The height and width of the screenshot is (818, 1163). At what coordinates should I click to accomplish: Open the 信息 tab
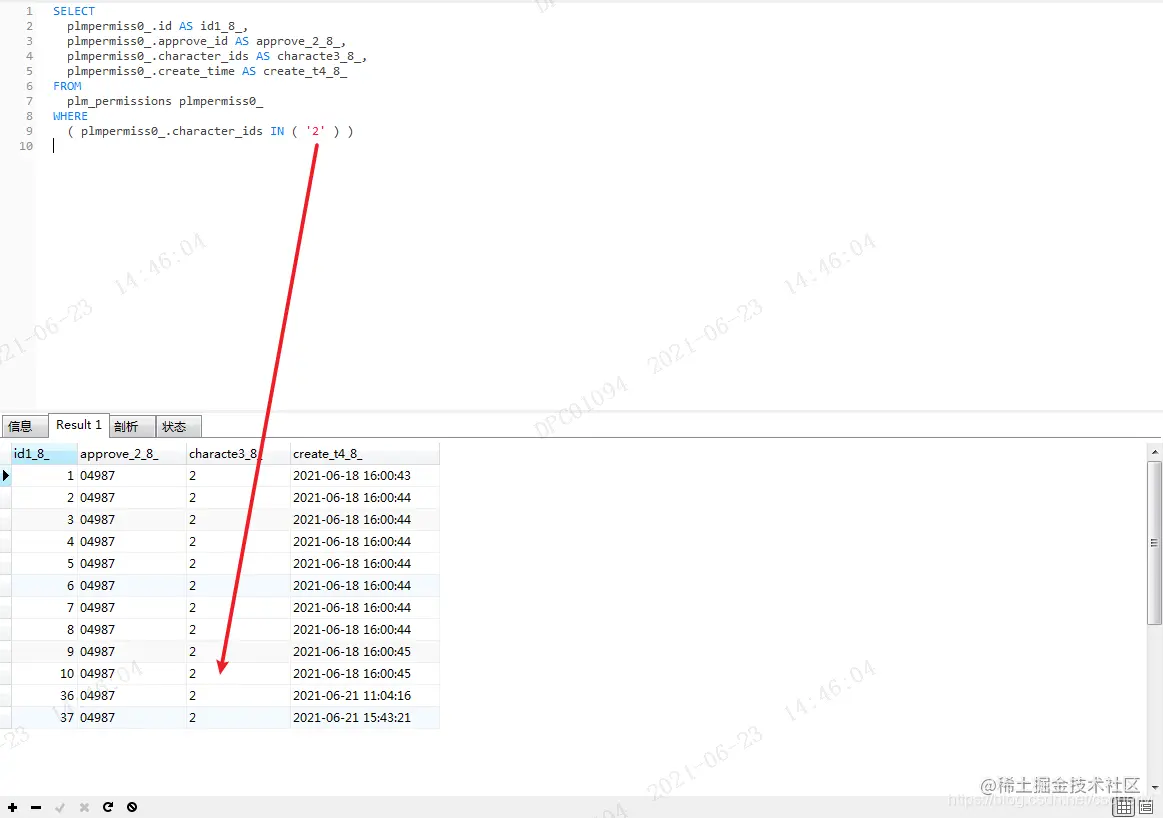[24, 426]
